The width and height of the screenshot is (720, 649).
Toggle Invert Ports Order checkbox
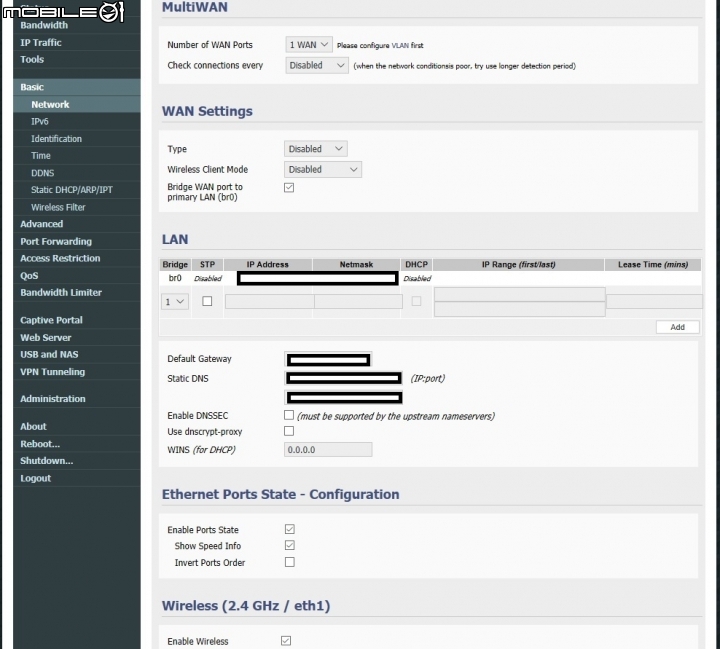pyautogui.click(x=290, y=562)
